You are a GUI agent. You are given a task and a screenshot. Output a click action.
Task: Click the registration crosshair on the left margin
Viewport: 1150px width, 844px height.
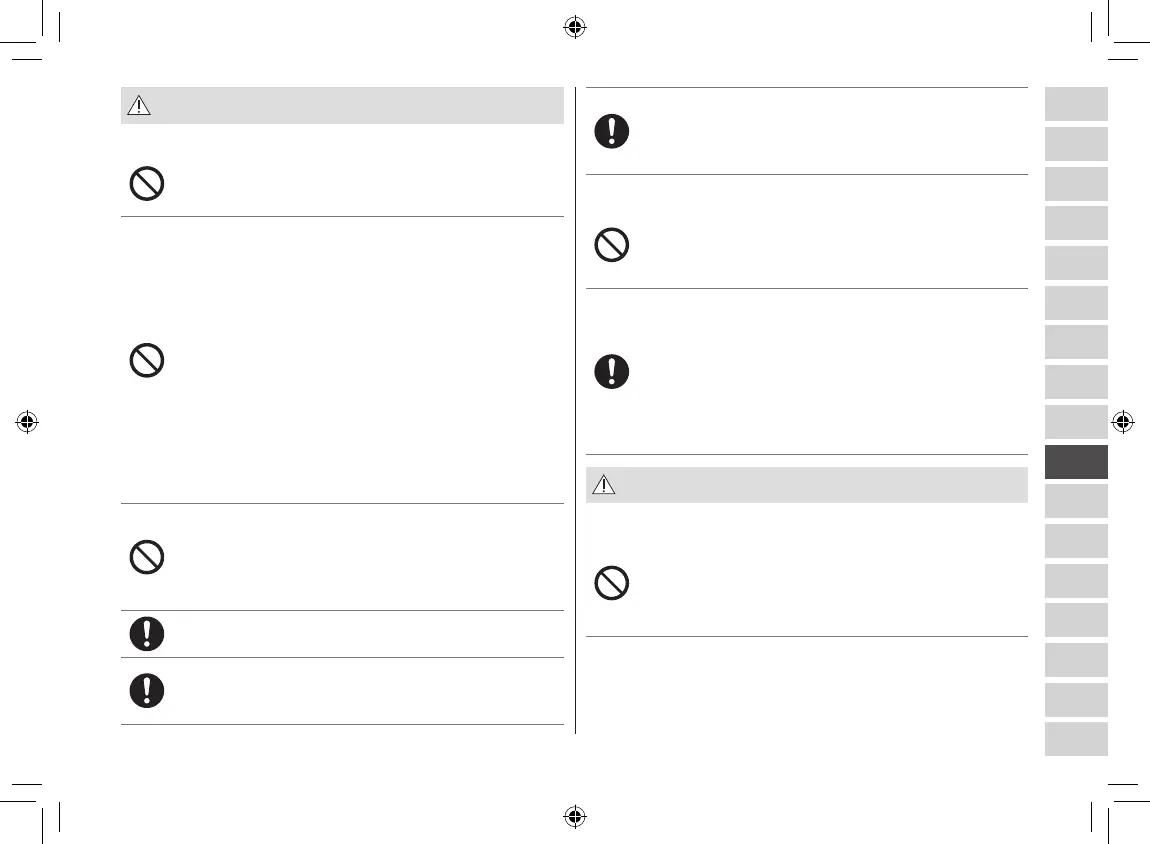point(27,422)
